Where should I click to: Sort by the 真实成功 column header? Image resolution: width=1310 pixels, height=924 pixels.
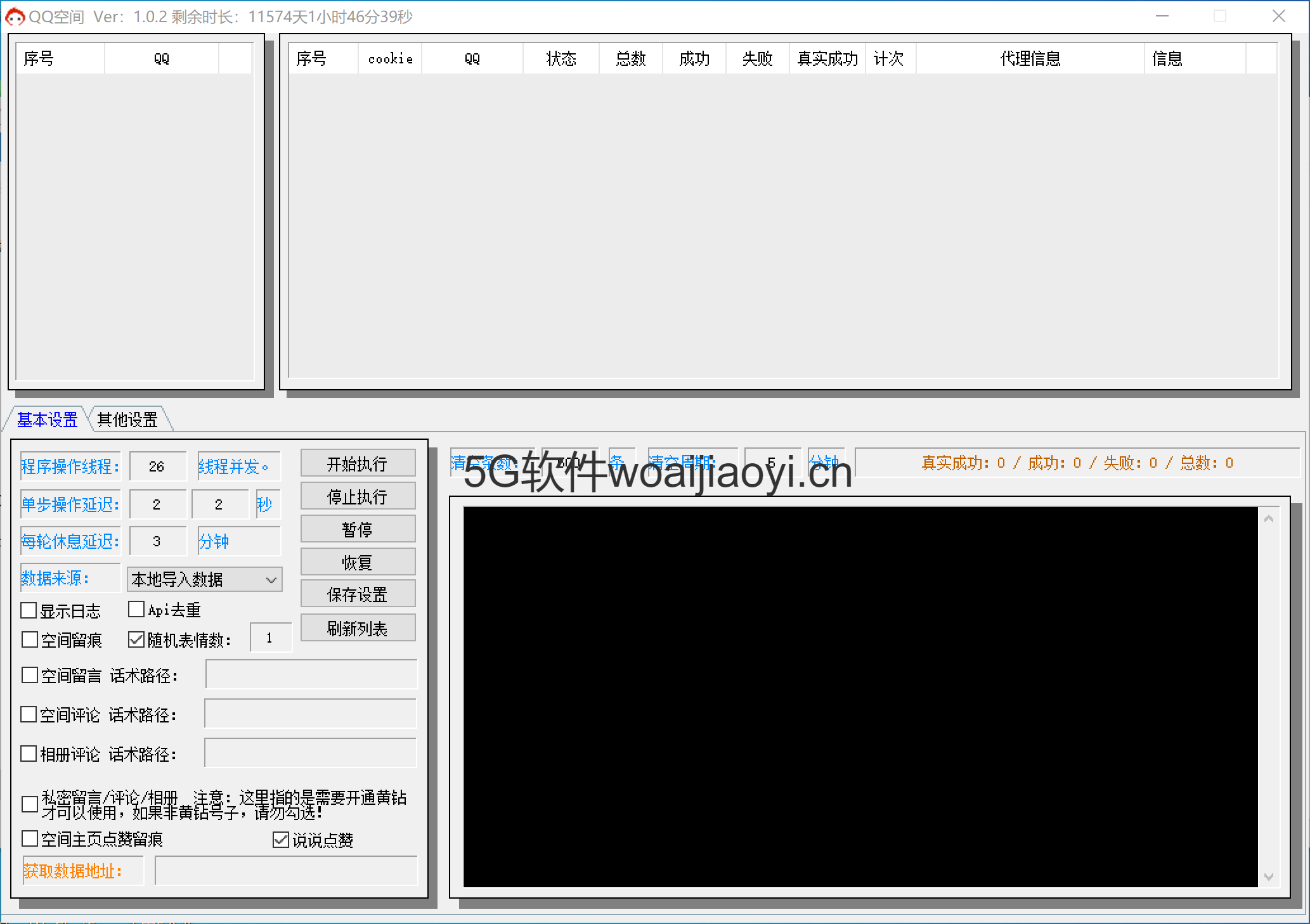(827, 59)
